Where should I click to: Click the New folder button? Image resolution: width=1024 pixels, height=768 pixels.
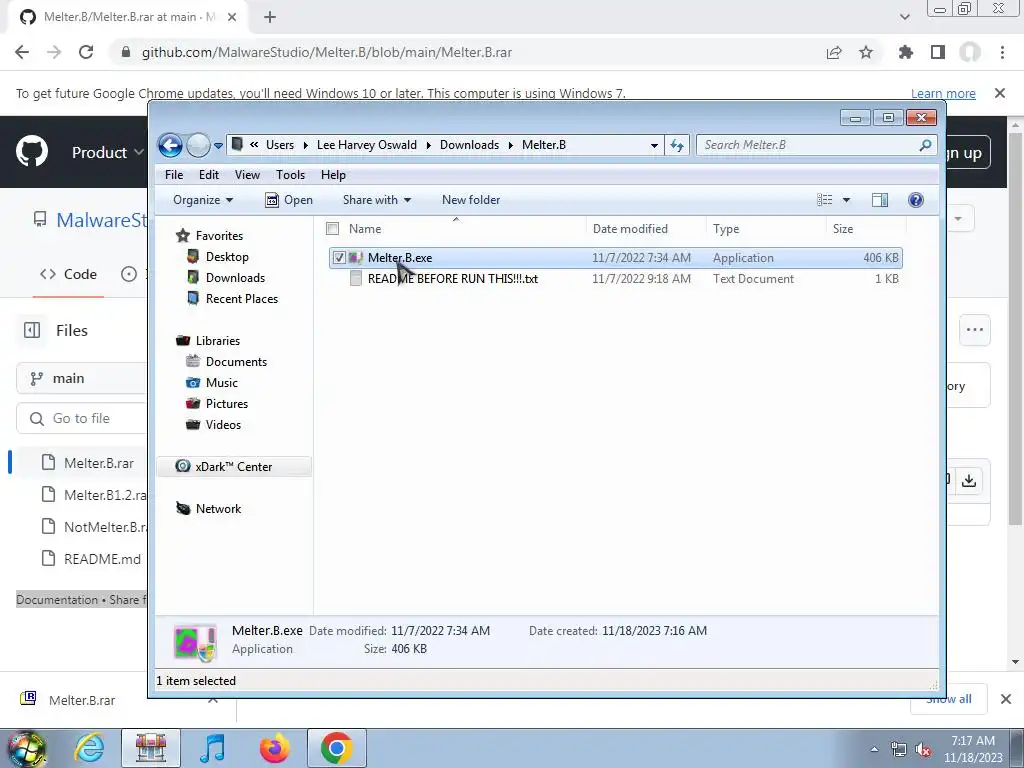[471, 200]
